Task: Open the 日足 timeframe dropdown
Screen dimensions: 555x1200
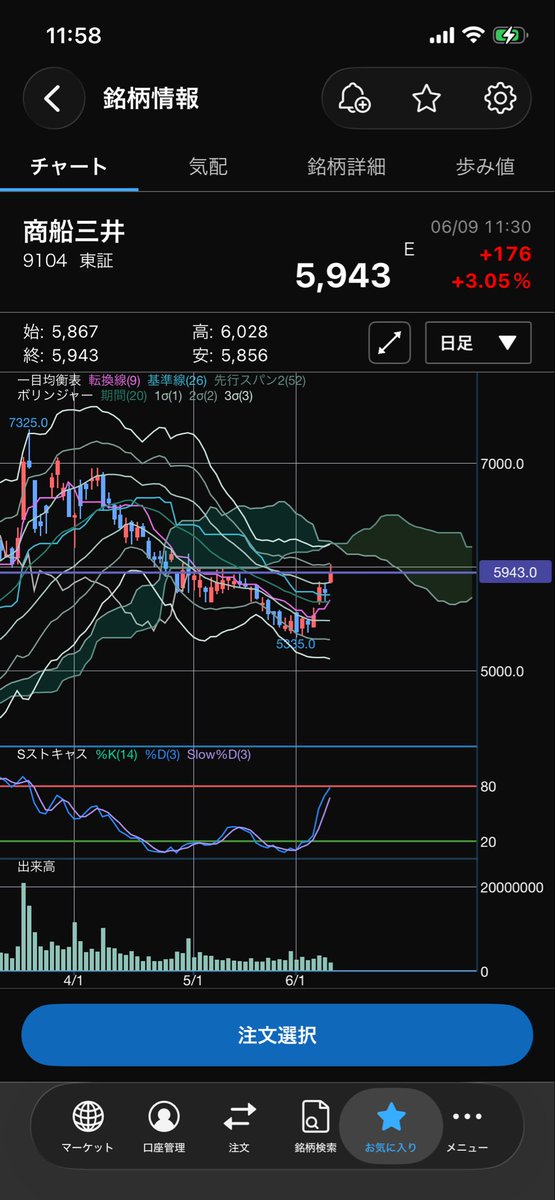Action: pos(478,342)
